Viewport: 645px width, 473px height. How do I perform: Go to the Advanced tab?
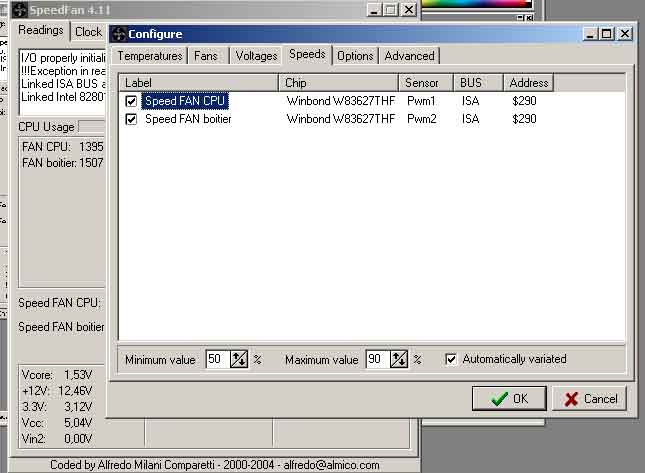409,56
